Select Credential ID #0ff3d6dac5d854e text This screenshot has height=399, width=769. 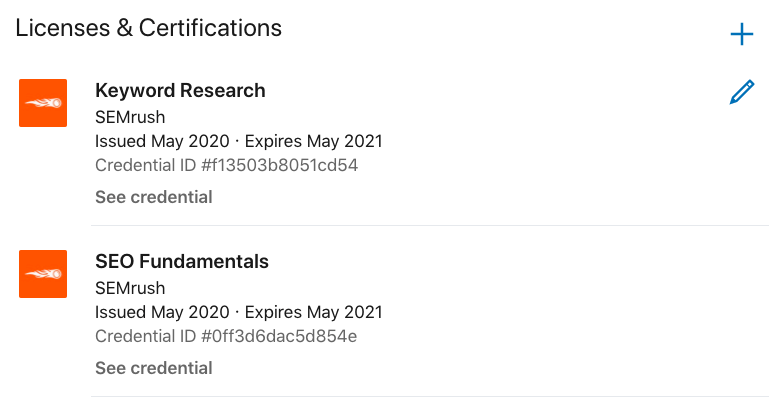click(226, 336)
